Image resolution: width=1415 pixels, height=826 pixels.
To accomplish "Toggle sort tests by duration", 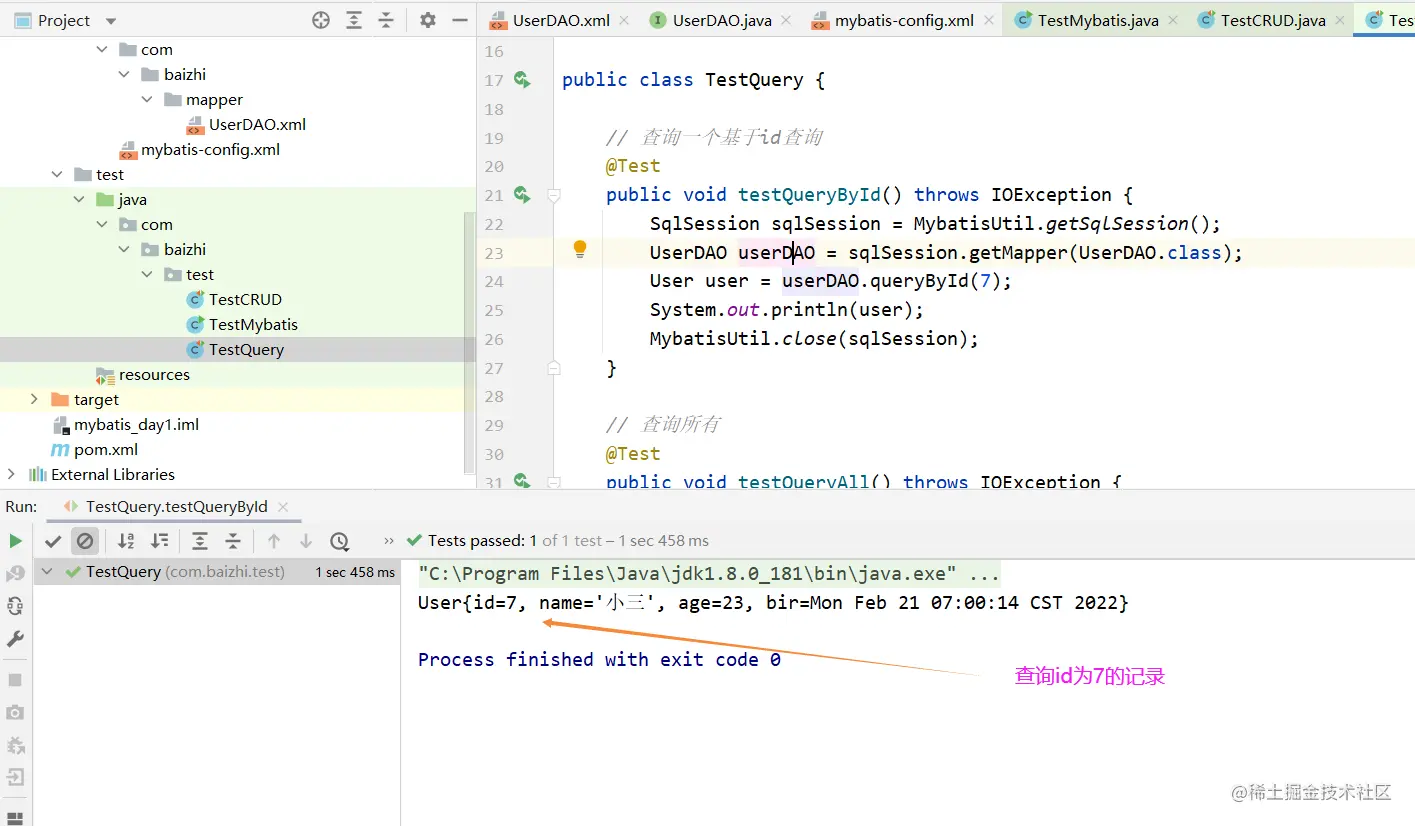I will pyautogui.click(x=159, y=541).
